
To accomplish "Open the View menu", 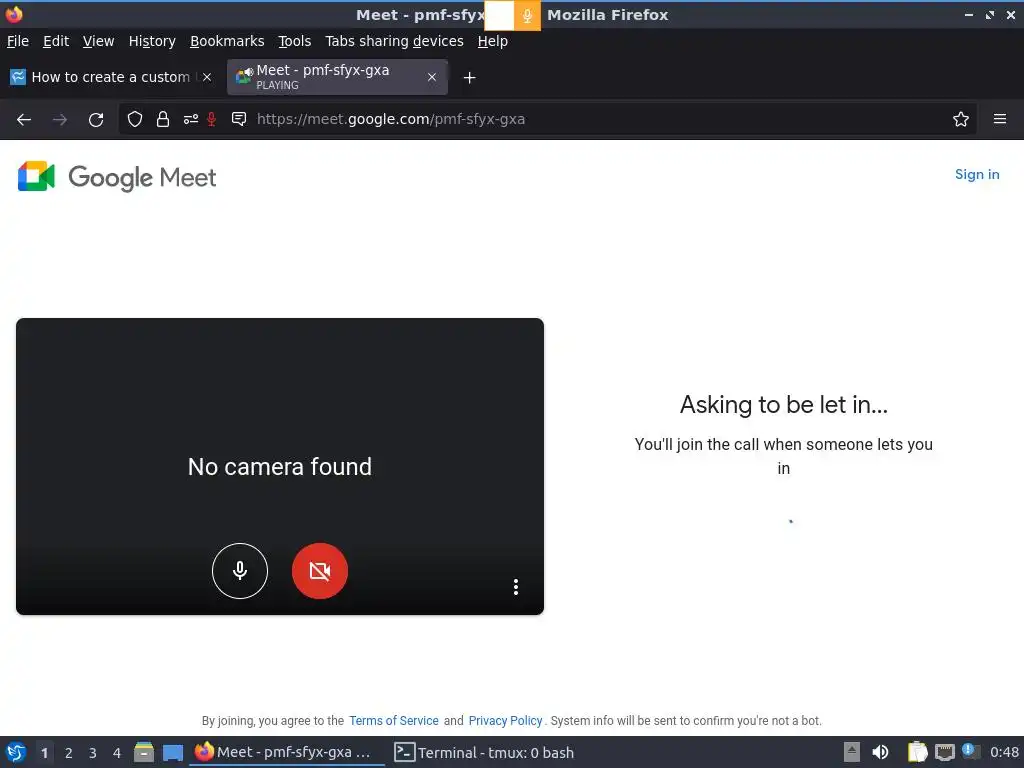I will pos(99,41).
